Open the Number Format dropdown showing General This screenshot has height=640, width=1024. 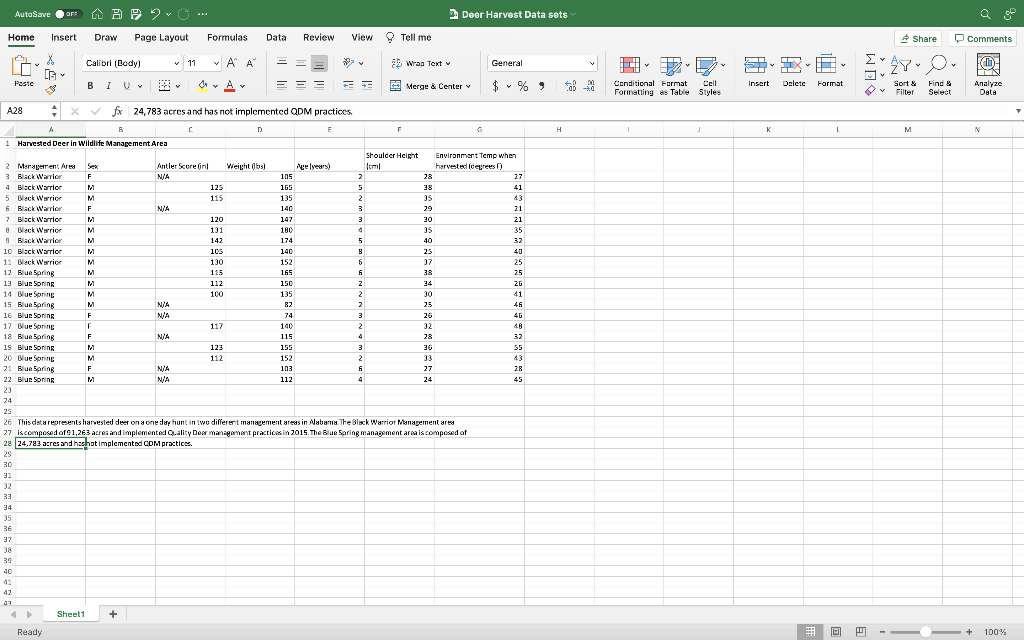[542, 61]
